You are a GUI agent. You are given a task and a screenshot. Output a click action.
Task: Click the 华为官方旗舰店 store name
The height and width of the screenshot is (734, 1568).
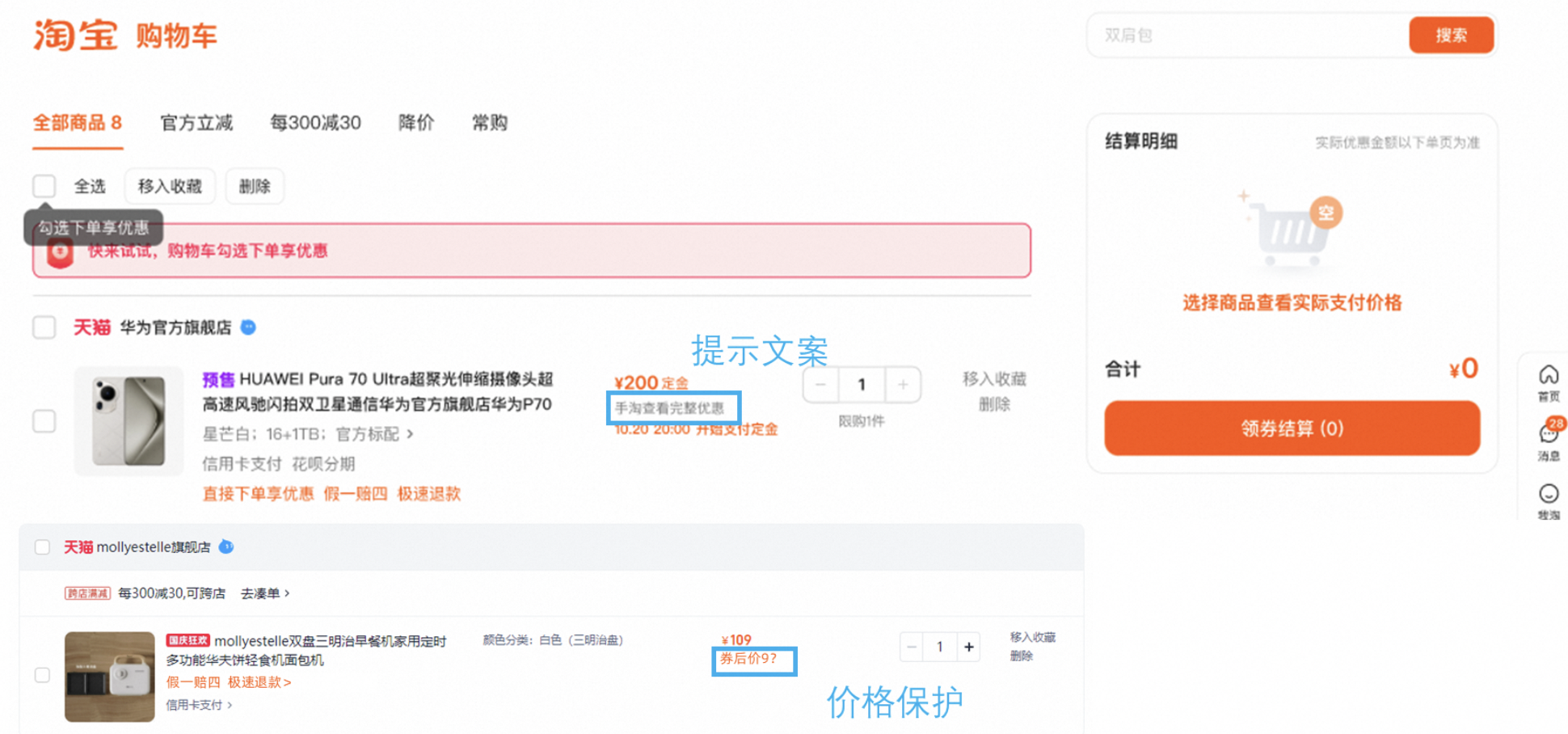click(175, 327)
